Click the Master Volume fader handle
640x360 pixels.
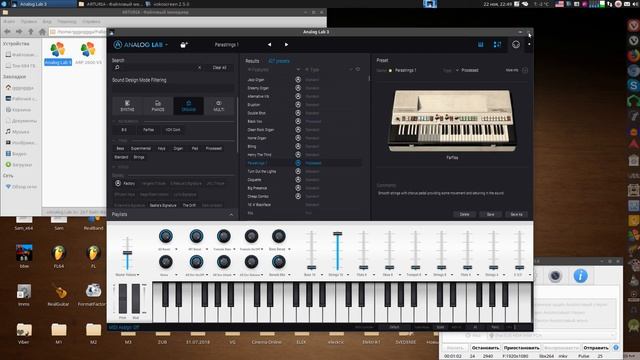pyautogui.click(x=127, y=253)
